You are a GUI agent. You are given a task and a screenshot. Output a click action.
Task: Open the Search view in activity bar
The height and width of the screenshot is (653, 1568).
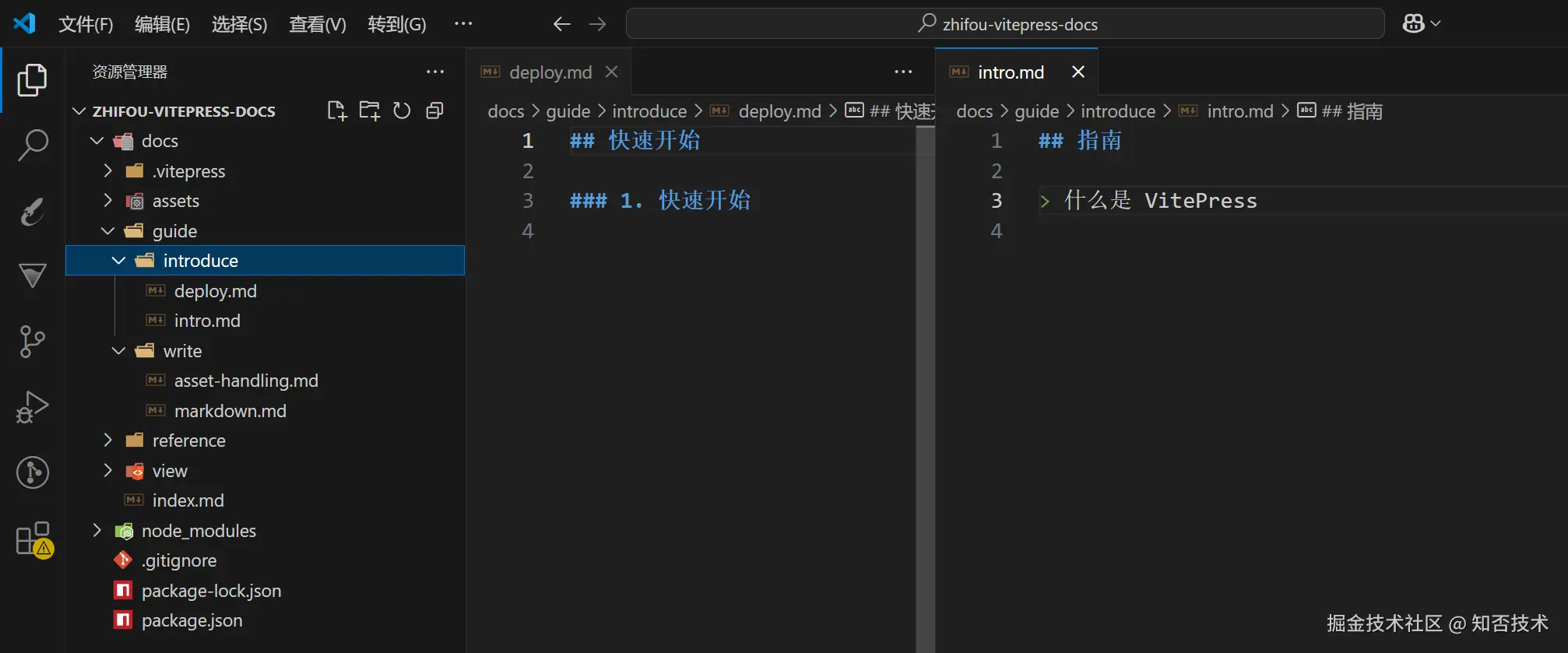(33, 145)
